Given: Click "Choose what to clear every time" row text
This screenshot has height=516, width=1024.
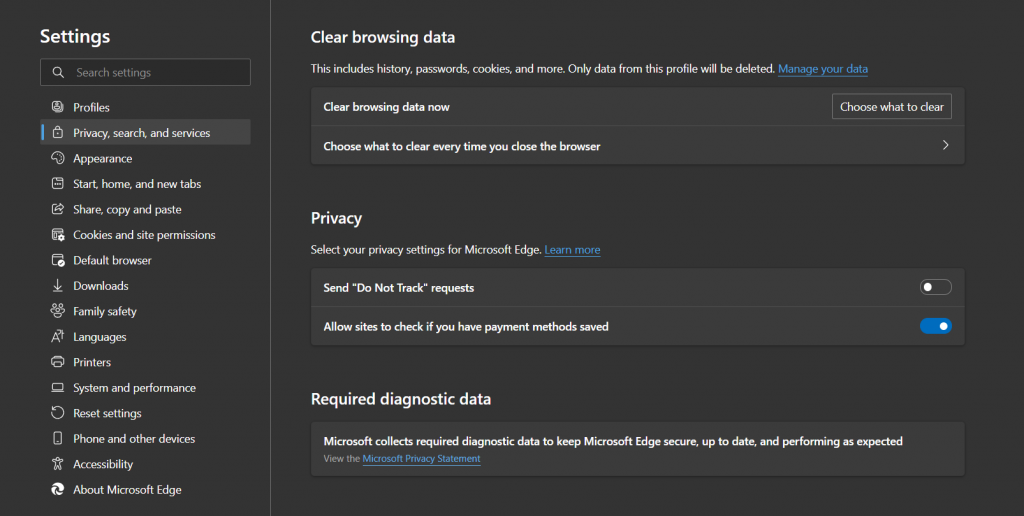Looking at the screenshot, I should (x=462, y=146).
